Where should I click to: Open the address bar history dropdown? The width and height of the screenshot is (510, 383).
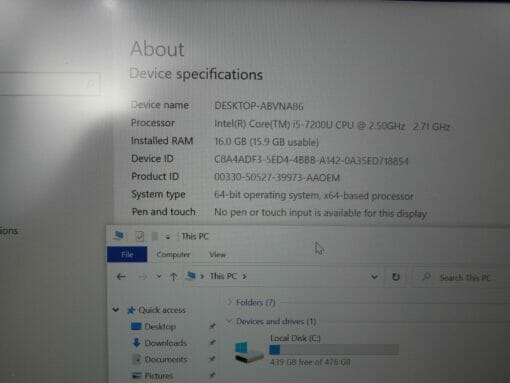tap(374, 277)
